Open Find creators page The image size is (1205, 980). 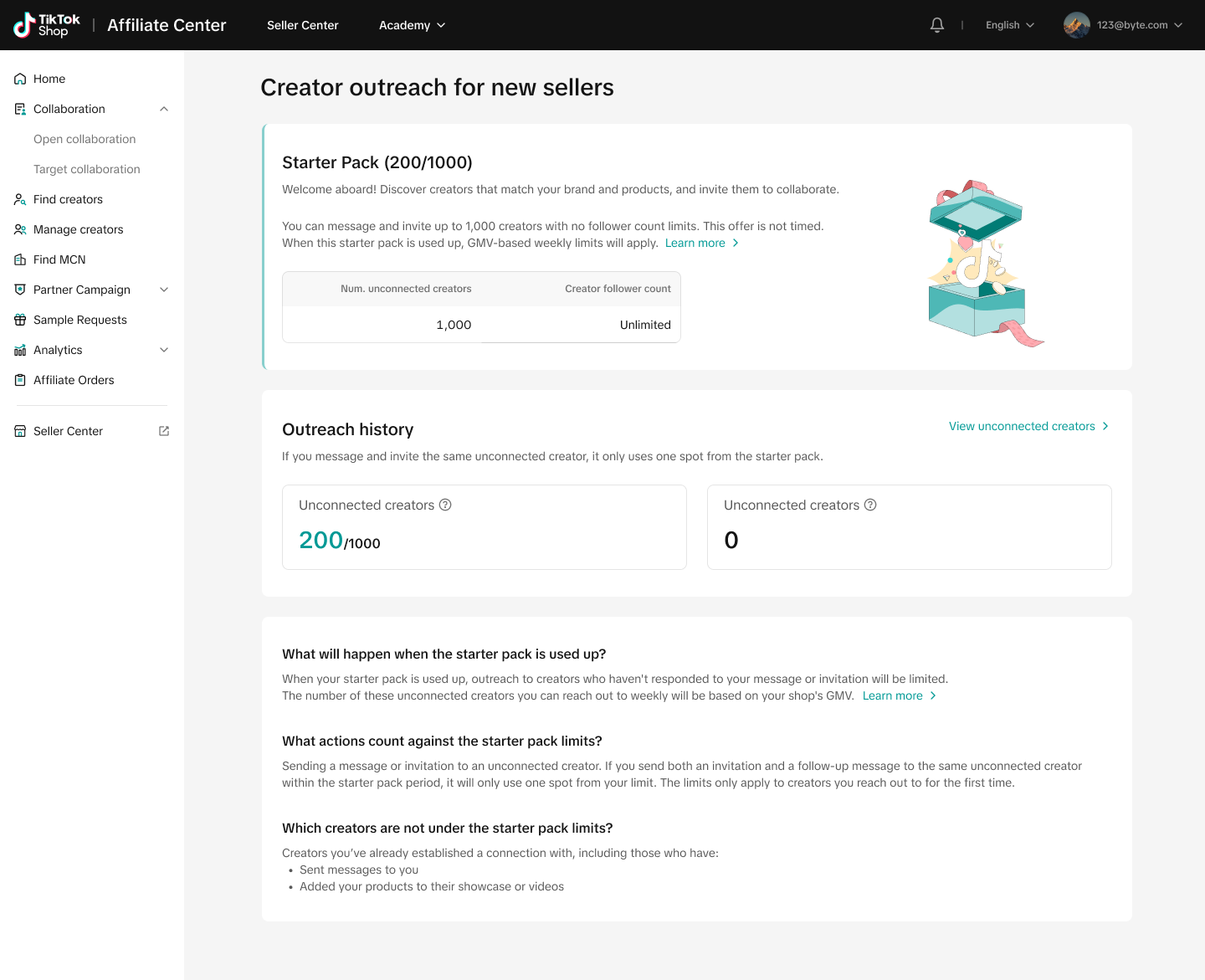[68, 199]
